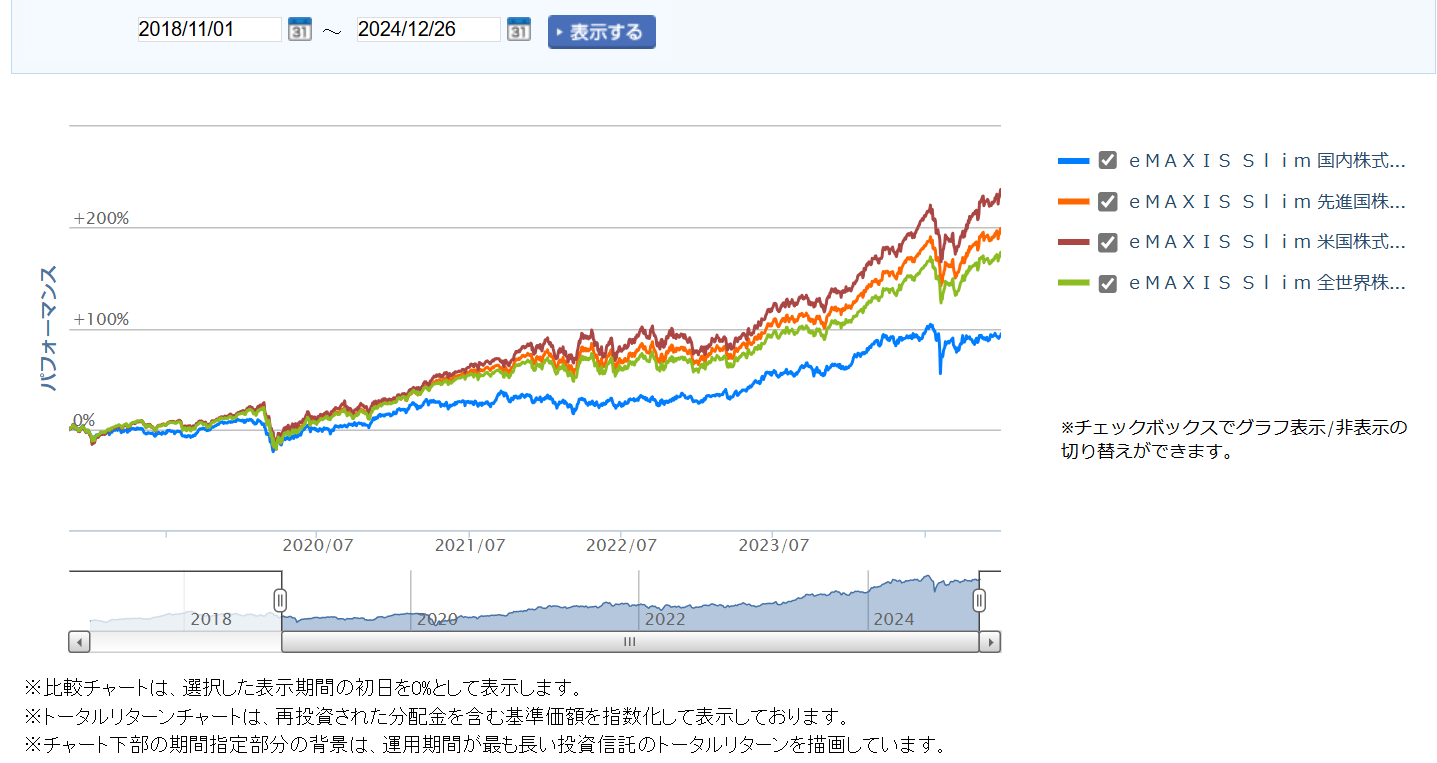The height and width of the screenshot is (763, 1437).
Task: Click 0% y-axis label
Action: click(x=84, y=420)
